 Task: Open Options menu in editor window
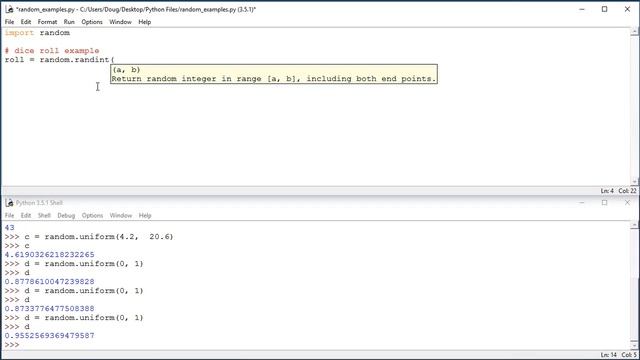coord(92,22)
